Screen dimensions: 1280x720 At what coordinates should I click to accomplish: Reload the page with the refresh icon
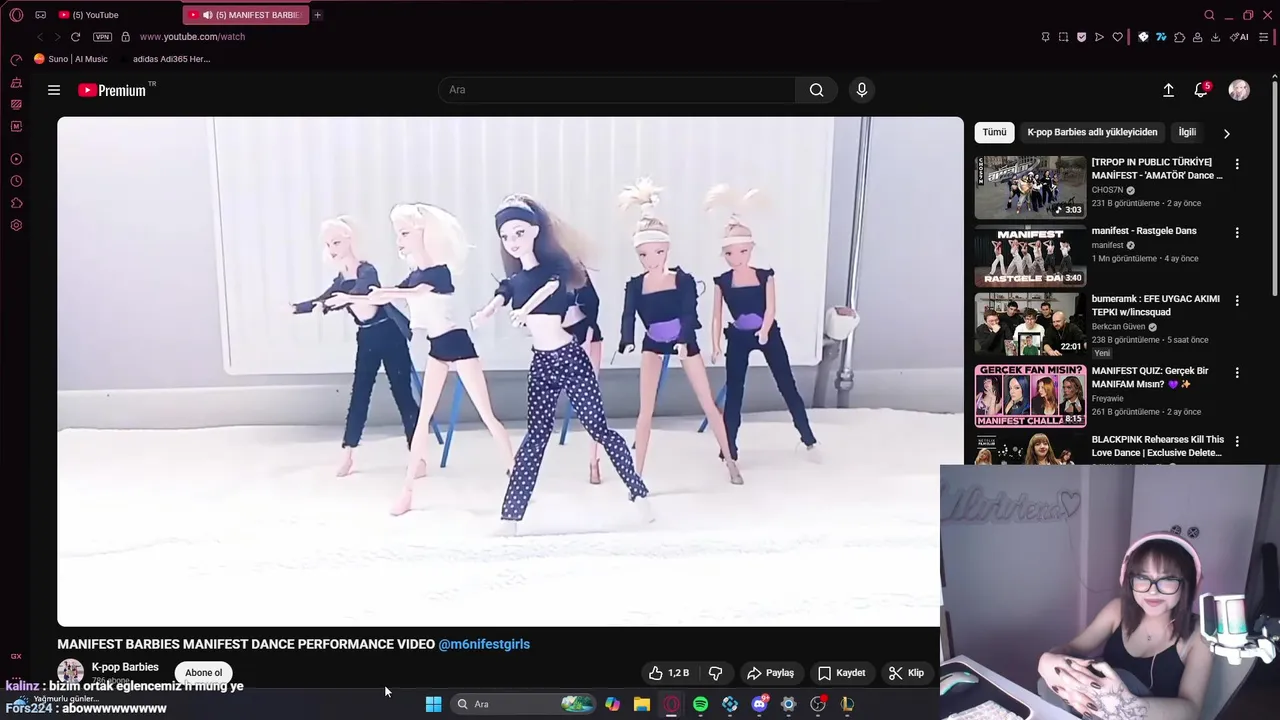pos(75,37)
